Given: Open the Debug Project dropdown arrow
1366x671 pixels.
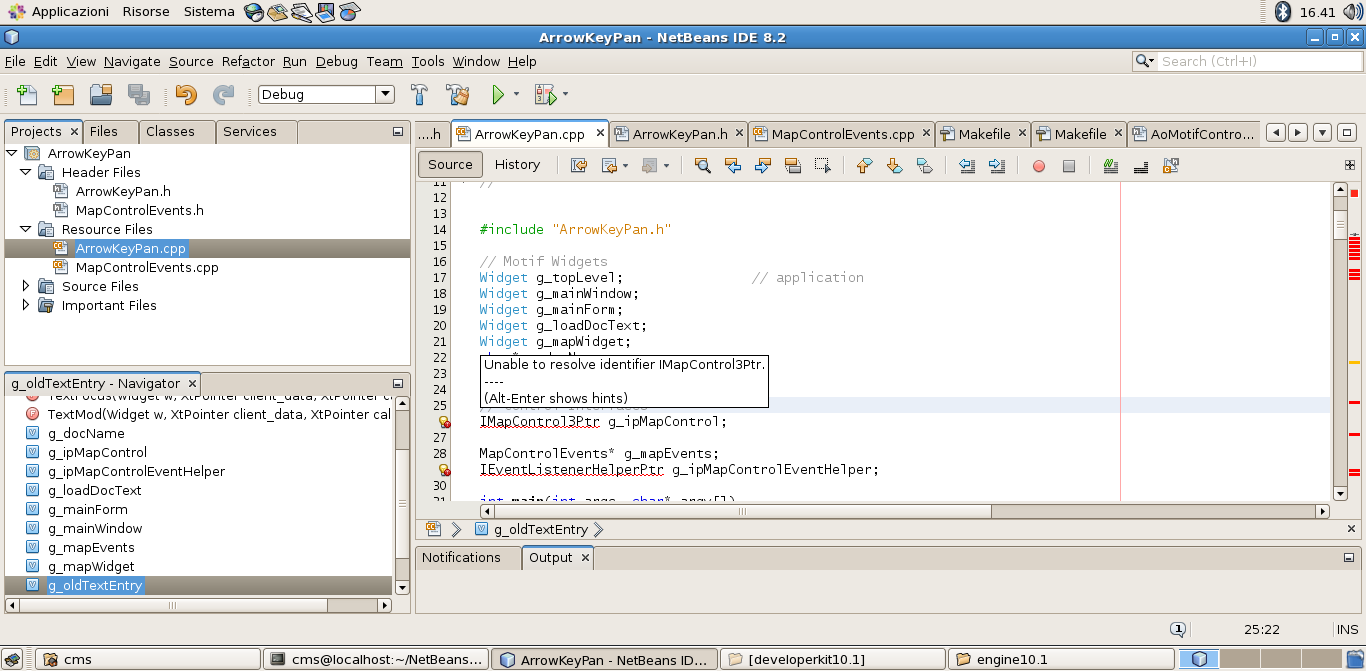Looking at the screenshot, I should tap(565, 94).
